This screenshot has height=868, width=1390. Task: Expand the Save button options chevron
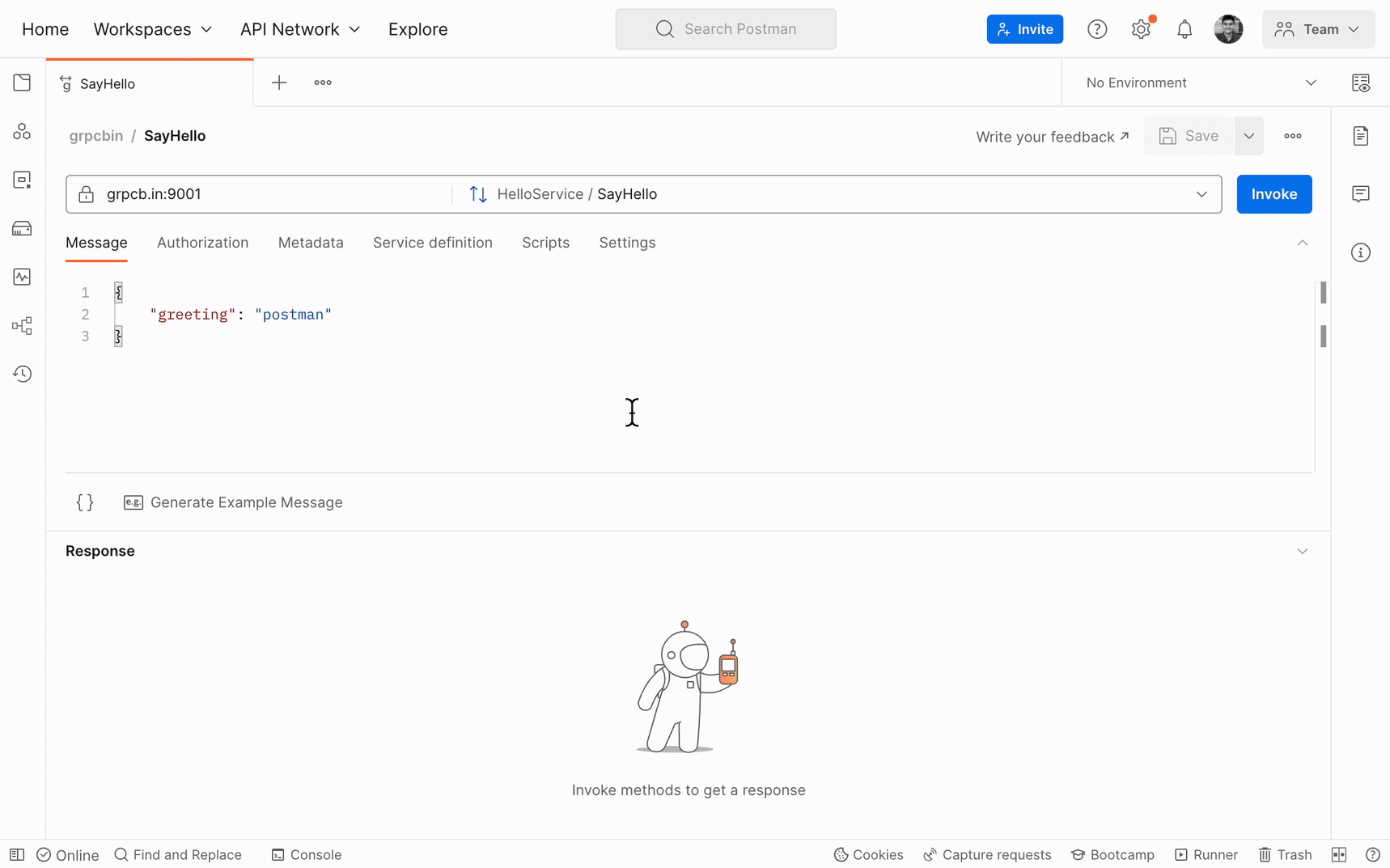pos(1248,136)
